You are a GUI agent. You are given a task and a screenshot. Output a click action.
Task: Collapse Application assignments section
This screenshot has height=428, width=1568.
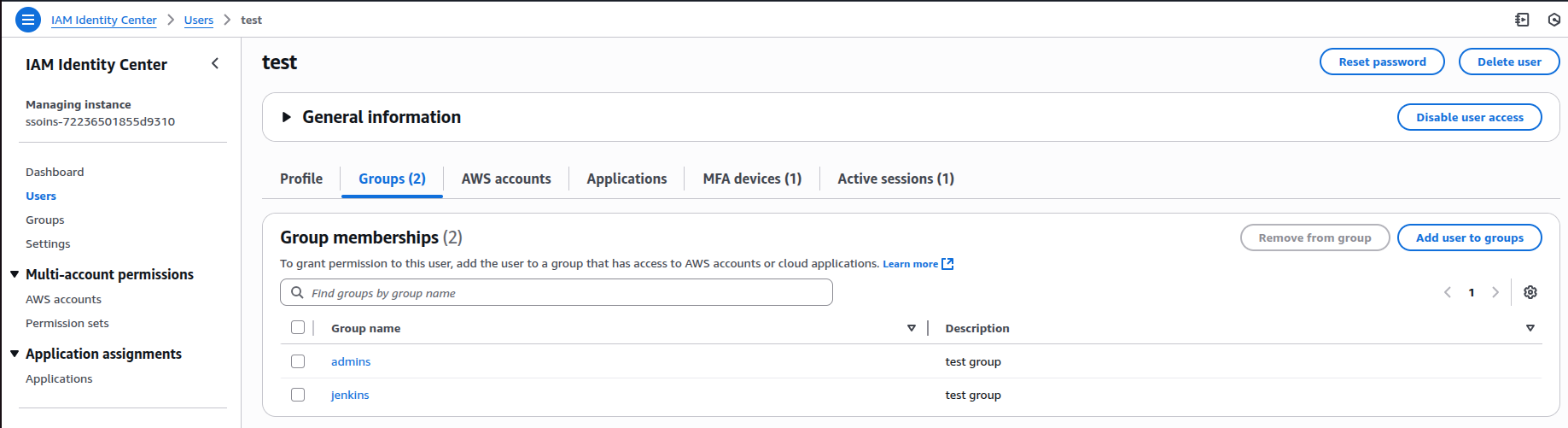point(15,354)
